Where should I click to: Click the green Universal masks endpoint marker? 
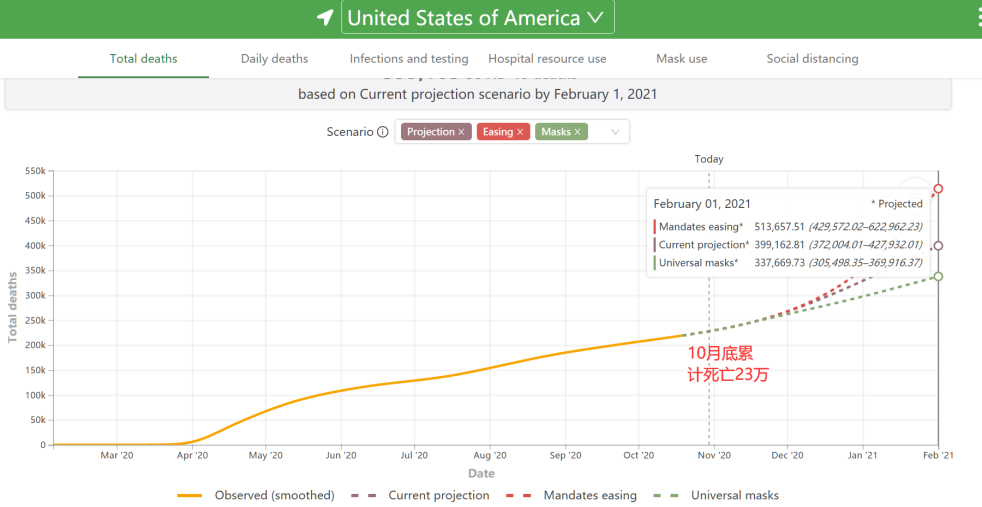coord(938,276)
